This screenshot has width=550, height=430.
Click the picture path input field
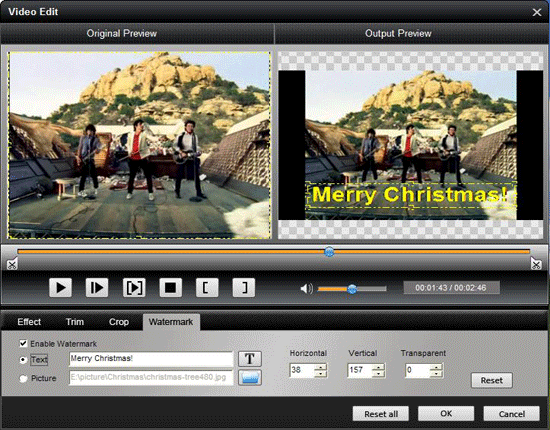(151, 378)
